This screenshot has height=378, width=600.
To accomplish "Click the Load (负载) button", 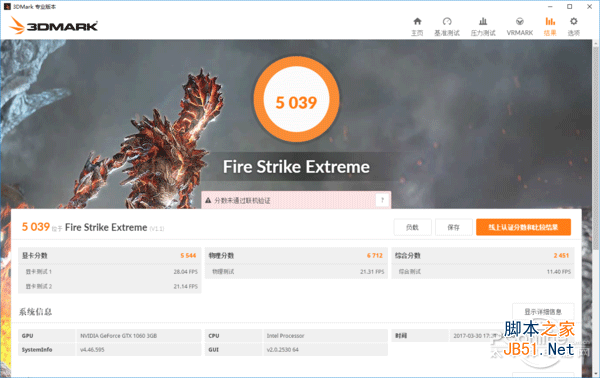I will click(412, 227).
